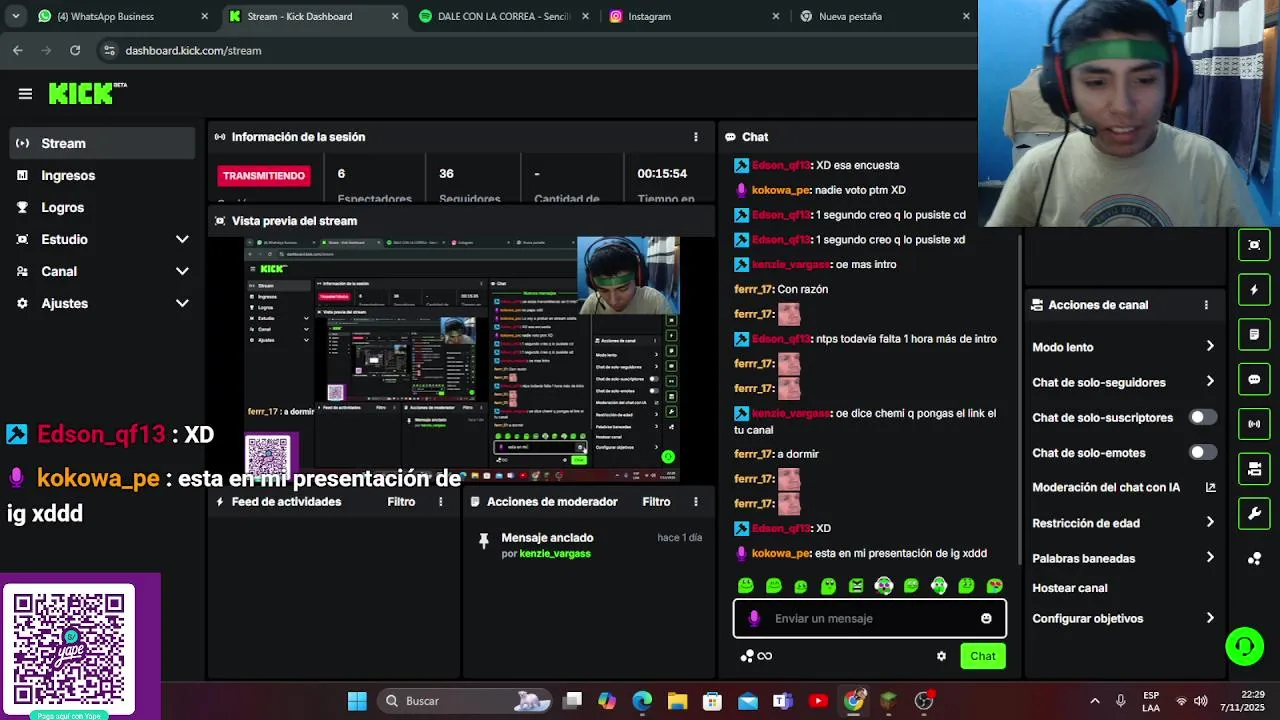This screenshot has width=1280, height=720.
Task: Open the wrench moderator tools icon
Action: [x=1254, y=514]
